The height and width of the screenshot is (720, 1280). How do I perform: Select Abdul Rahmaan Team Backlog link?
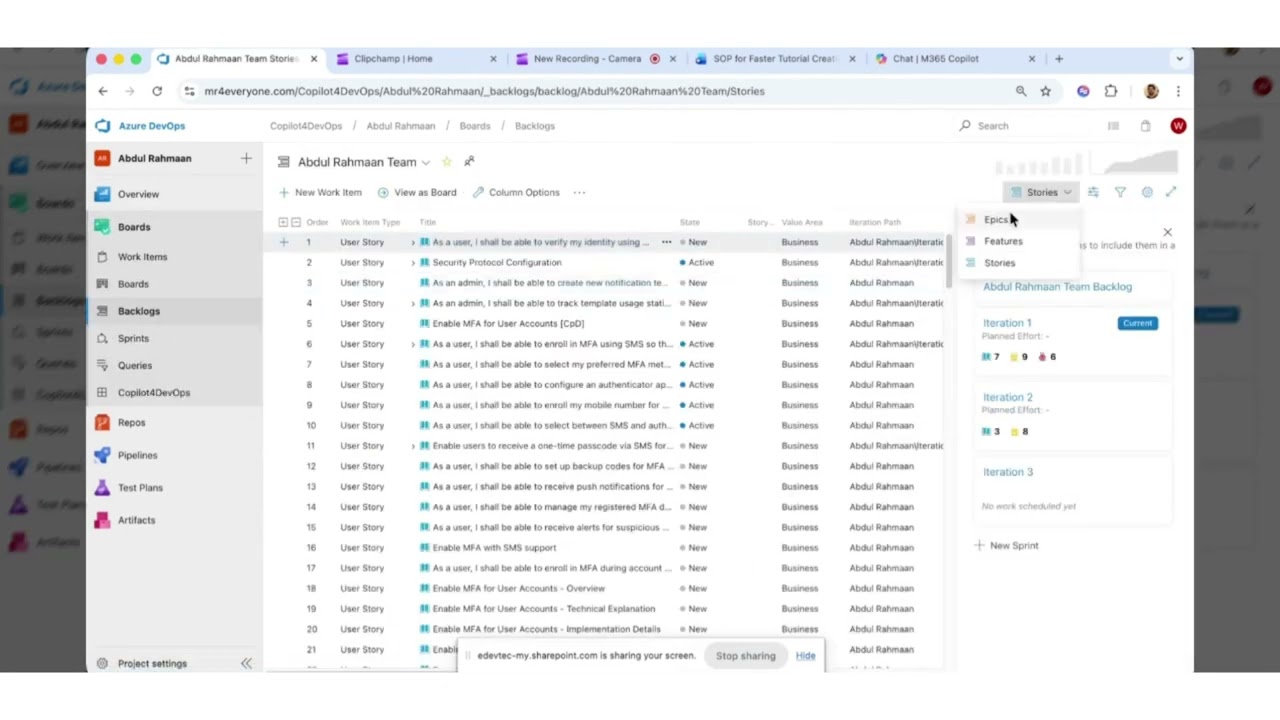click(1057, 287)
